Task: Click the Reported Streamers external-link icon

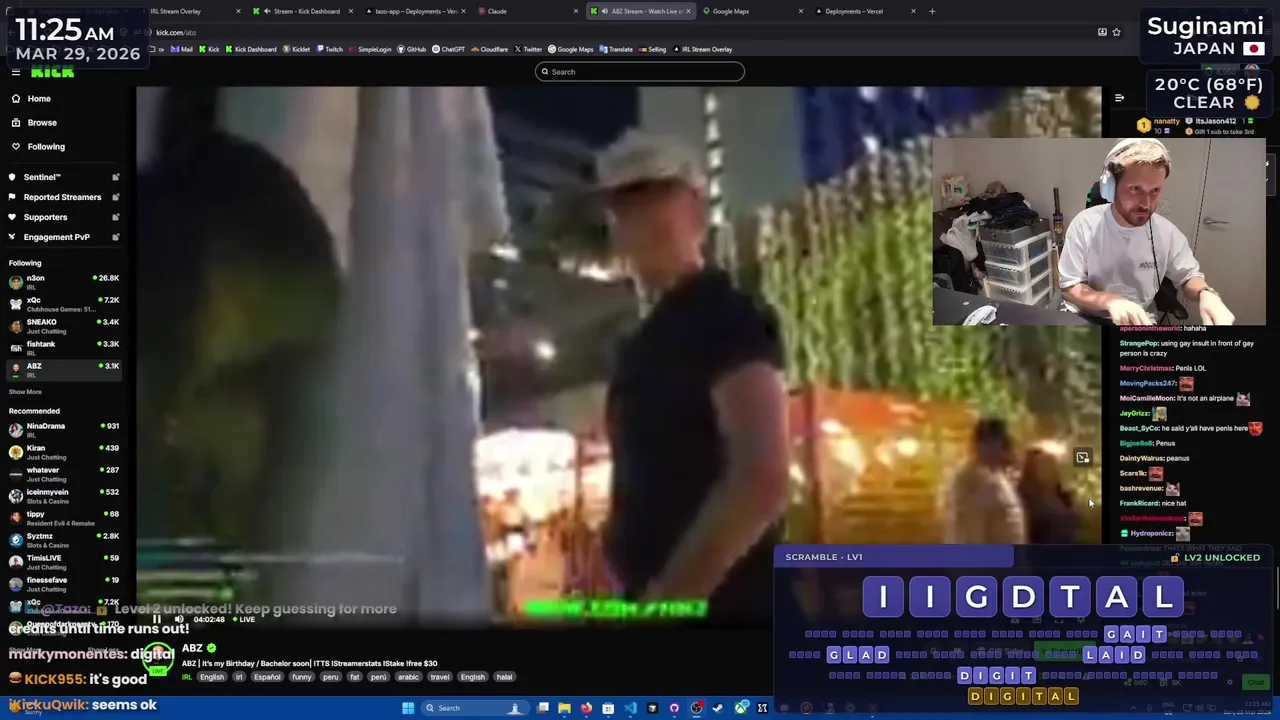Action: [x=116, y=197]
